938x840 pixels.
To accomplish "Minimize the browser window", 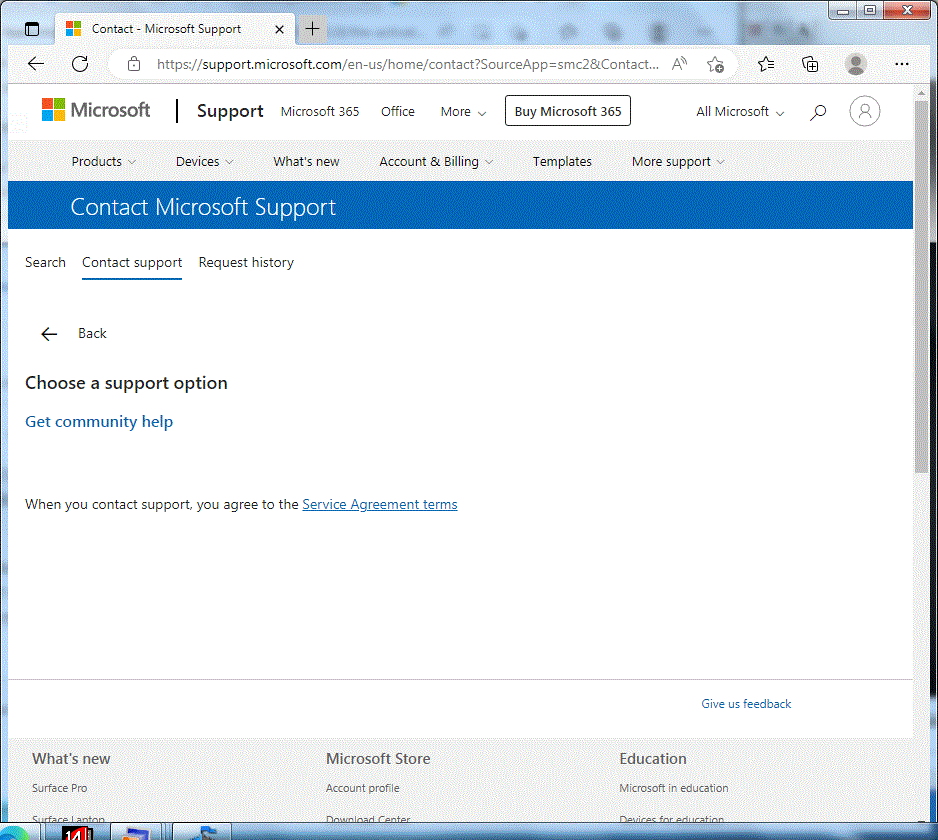I will (843, 11).
